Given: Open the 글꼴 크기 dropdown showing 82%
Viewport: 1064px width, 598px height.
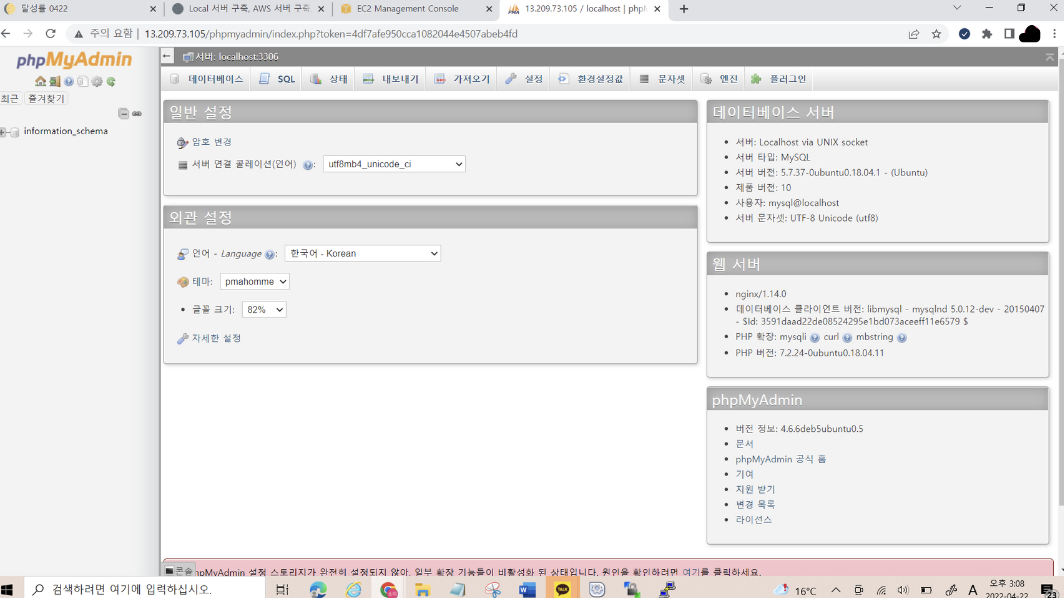Looking at the screenshot, I should pyautogui.click(x=264, y=310).
